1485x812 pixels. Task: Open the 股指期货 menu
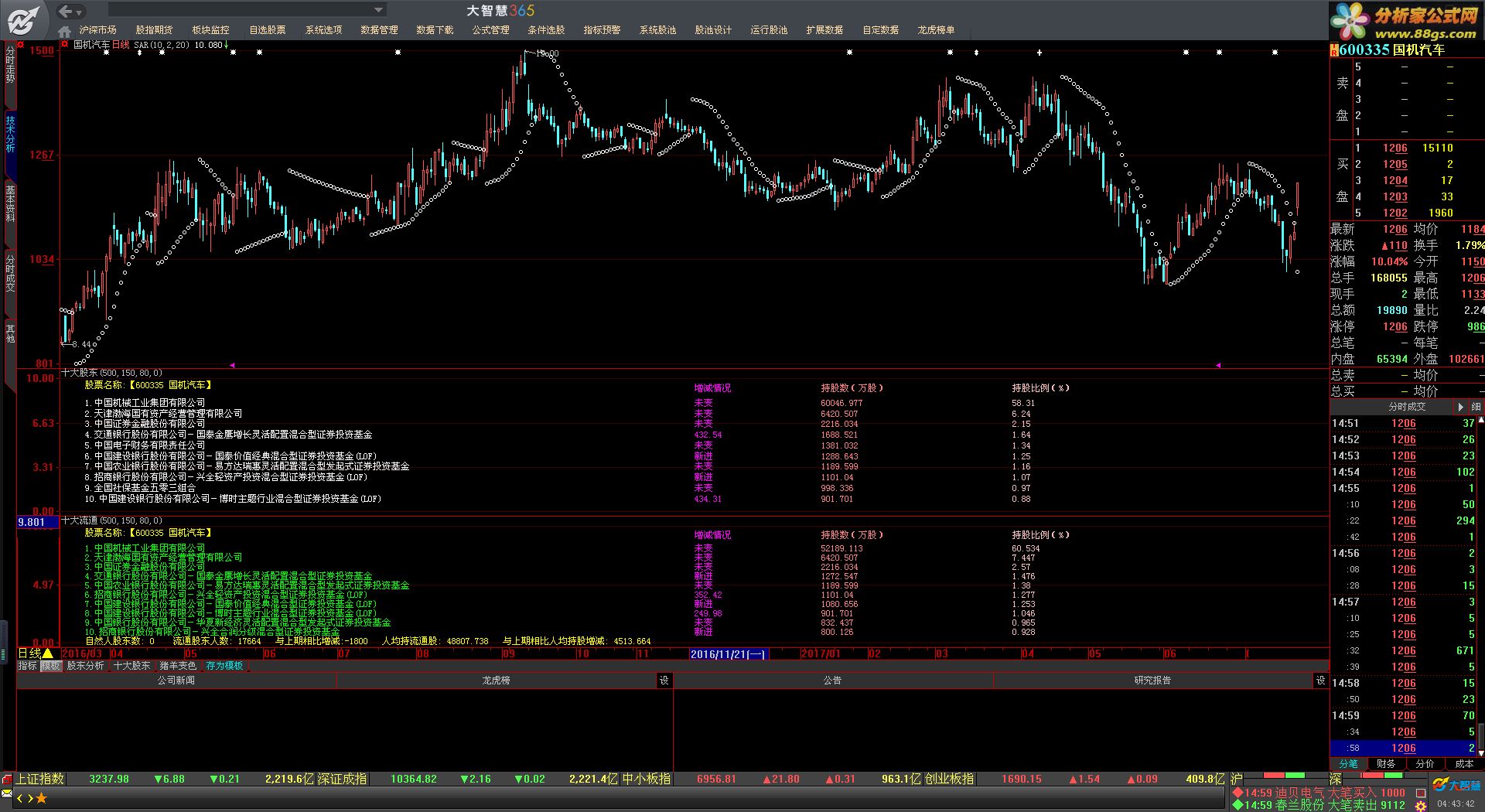(x=154, y=30)
